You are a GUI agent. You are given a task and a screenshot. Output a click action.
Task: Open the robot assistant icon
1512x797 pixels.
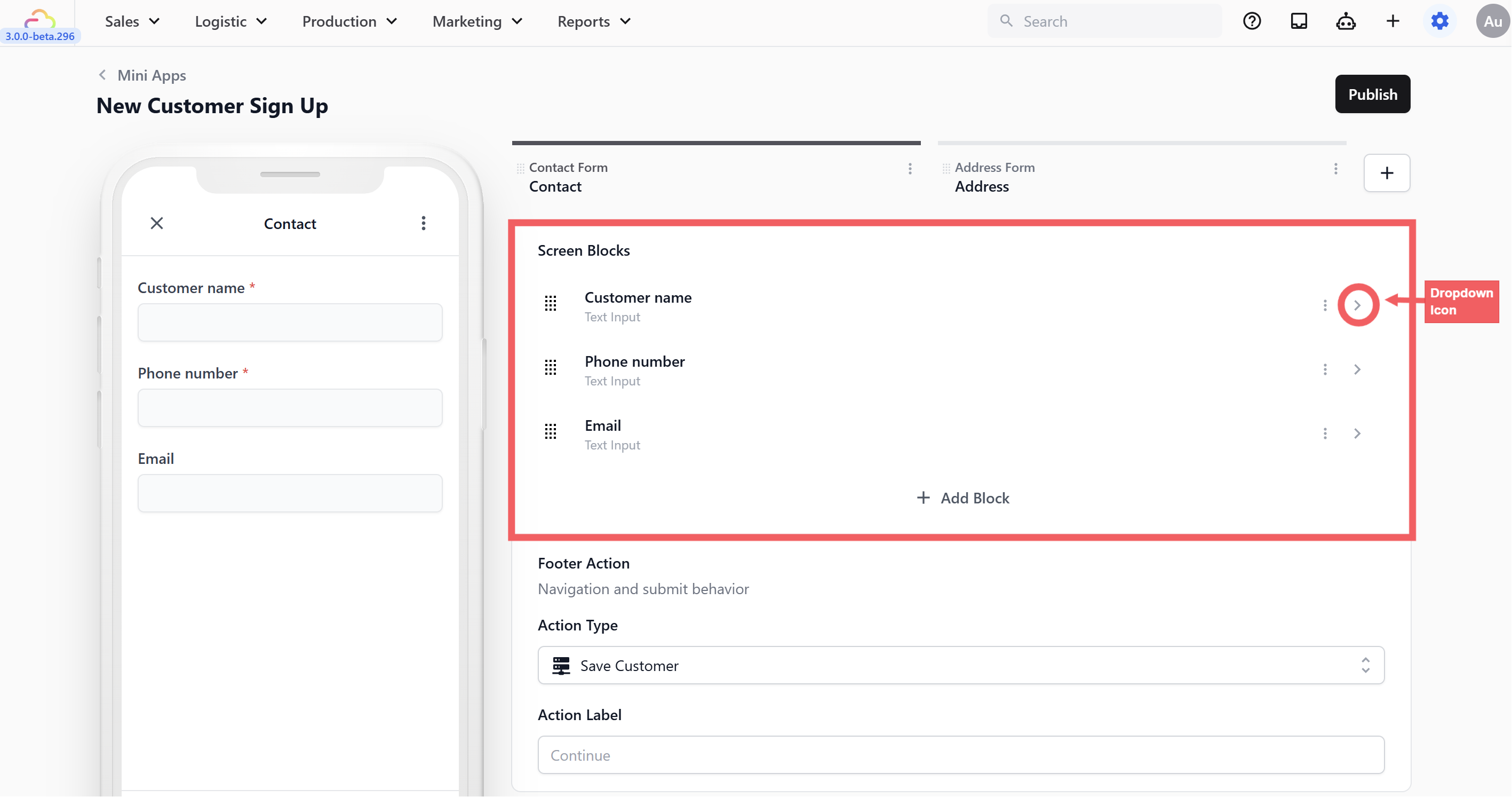(1346, 22)
